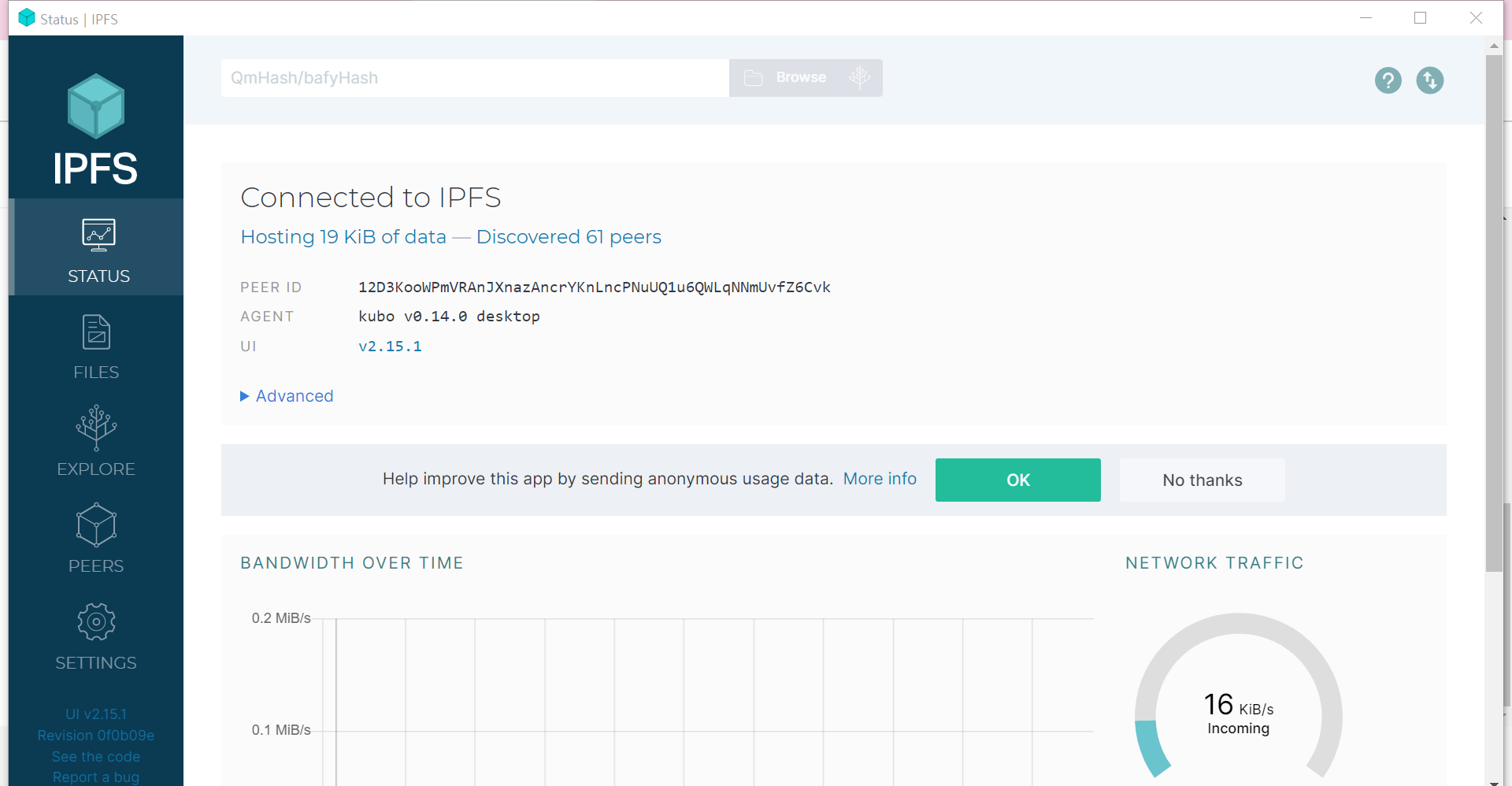Open the More info link

(x=880, y=479)
